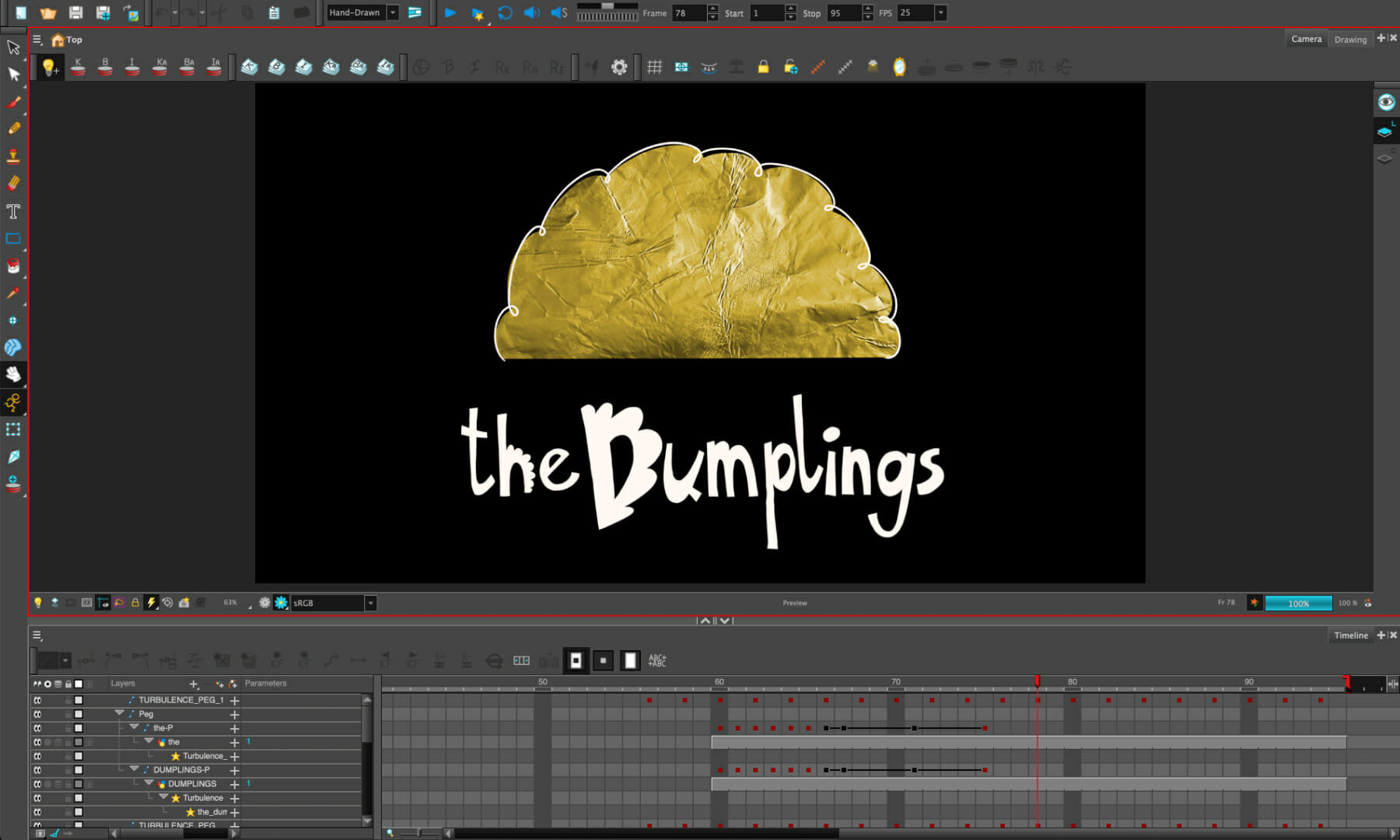The height and width of the screenshot is (840, 1400).
Task: Click the Play button in Playback toolbar
Action: click(450, 12)
